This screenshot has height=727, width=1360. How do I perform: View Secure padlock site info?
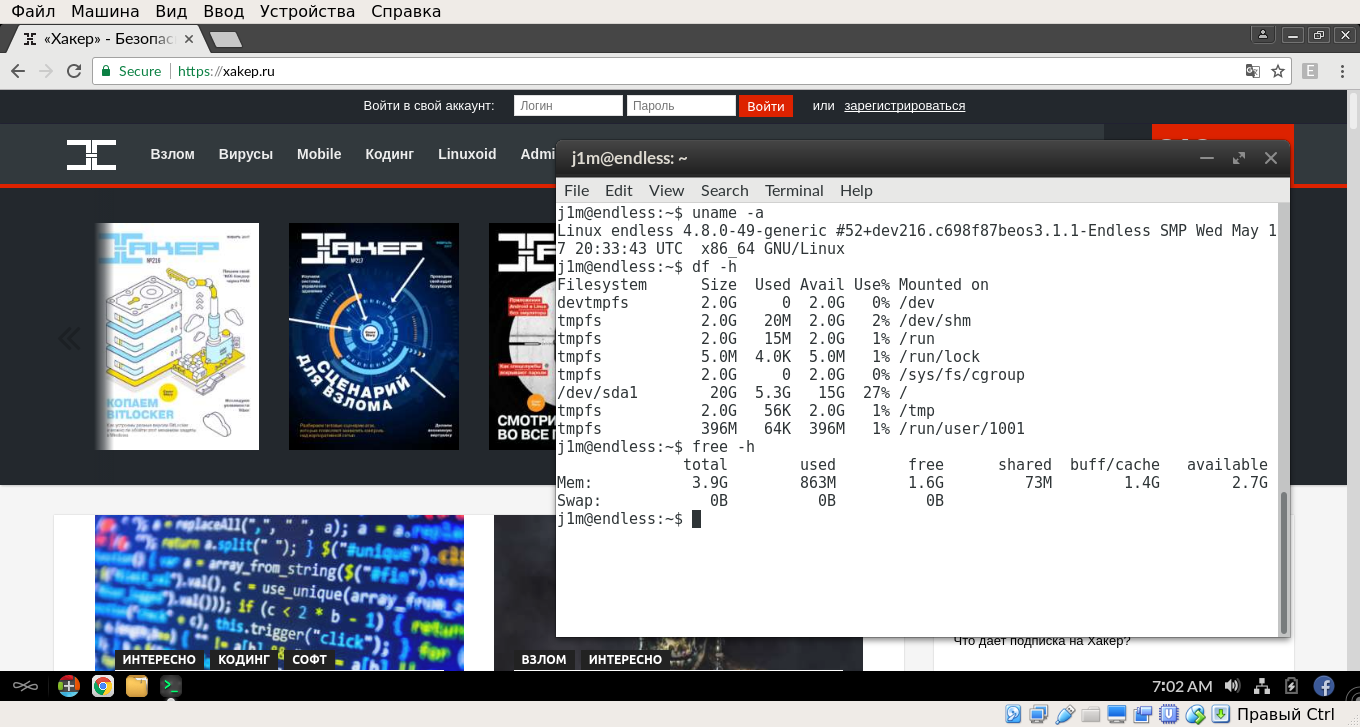tap(131, 71)
